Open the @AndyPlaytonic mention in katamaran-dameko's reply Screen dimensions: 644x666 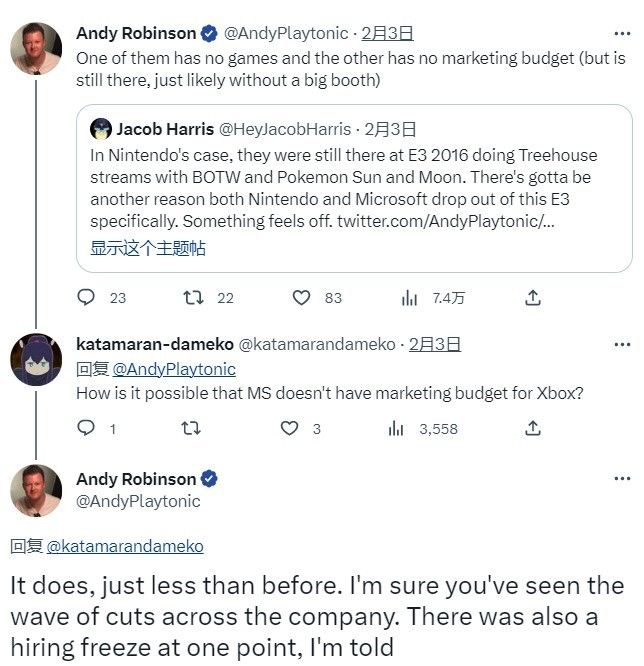[174, 369]
